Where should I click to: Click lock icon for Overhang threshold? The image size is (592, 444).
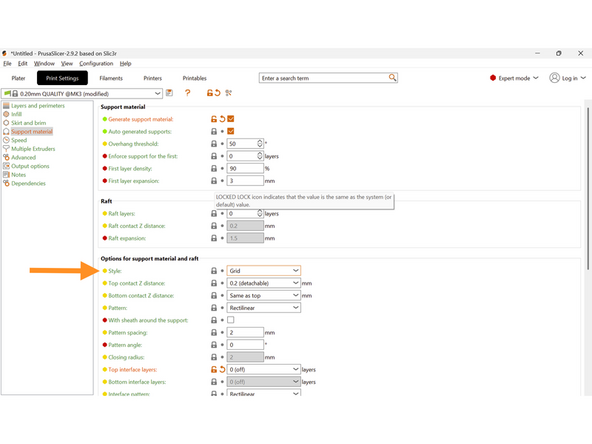pyautogui.click(x=214, y=144)
